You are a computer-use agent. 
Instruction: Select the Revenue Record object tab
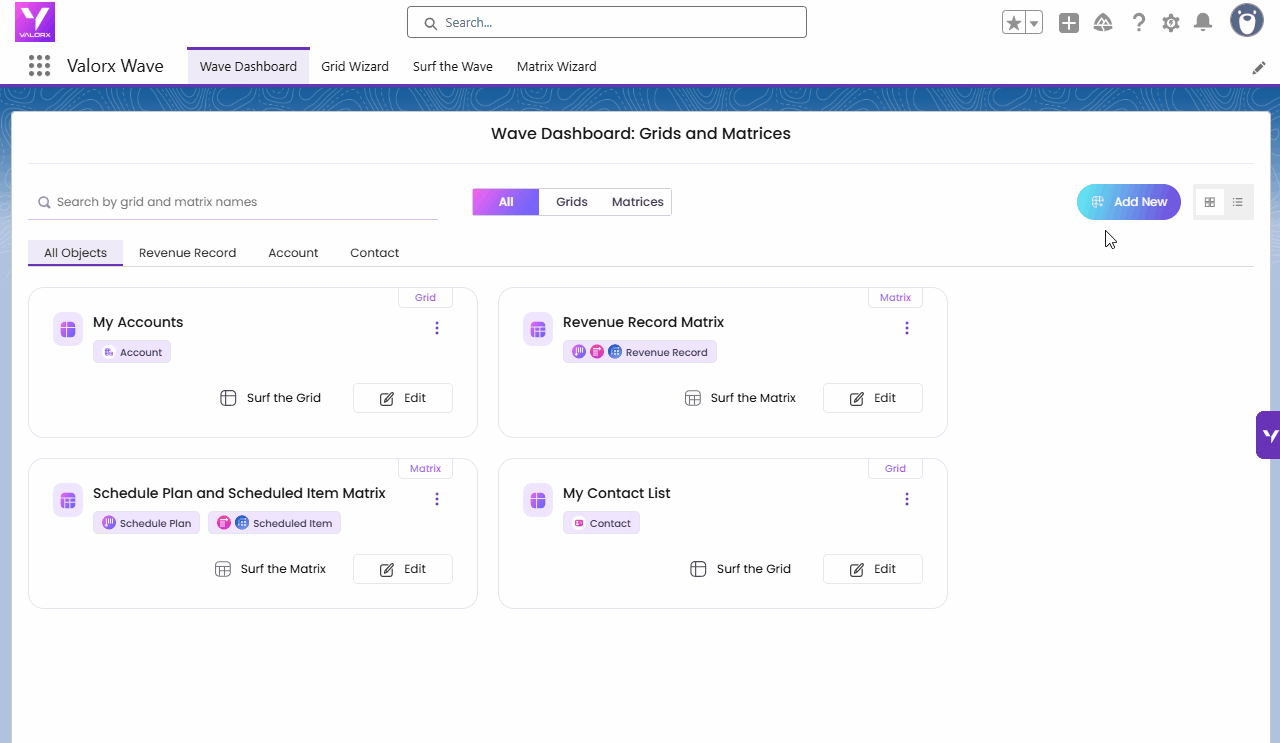click(187, 253)
